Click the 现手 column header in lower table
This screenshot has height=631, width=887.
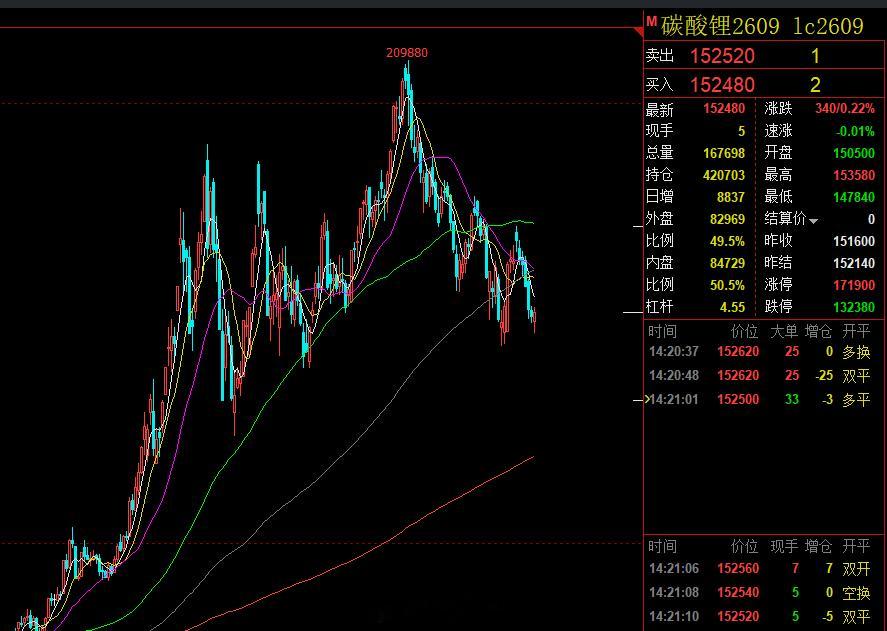point(784,546)
